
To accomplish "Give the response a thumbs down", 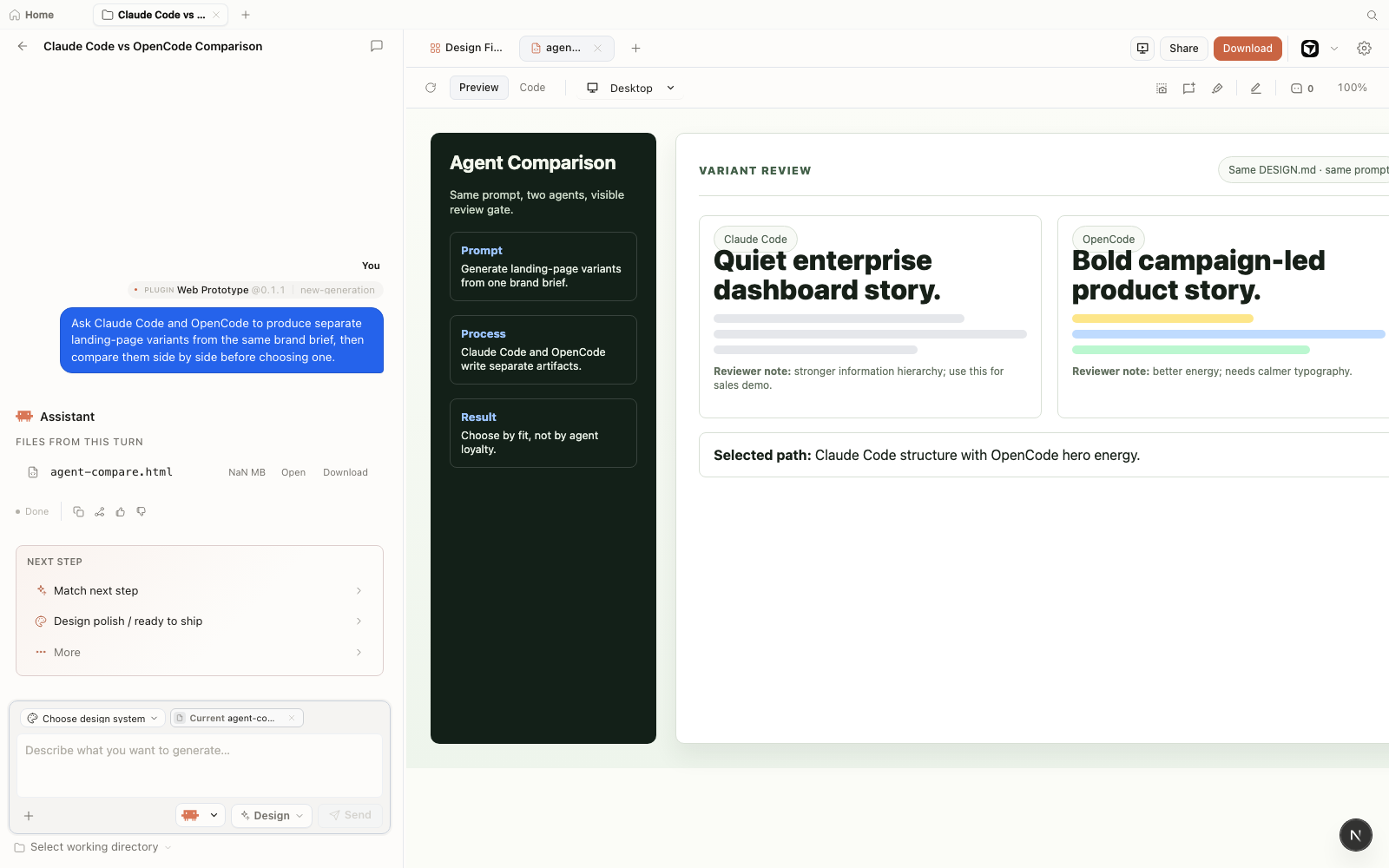I will click(x=141, y=511).
